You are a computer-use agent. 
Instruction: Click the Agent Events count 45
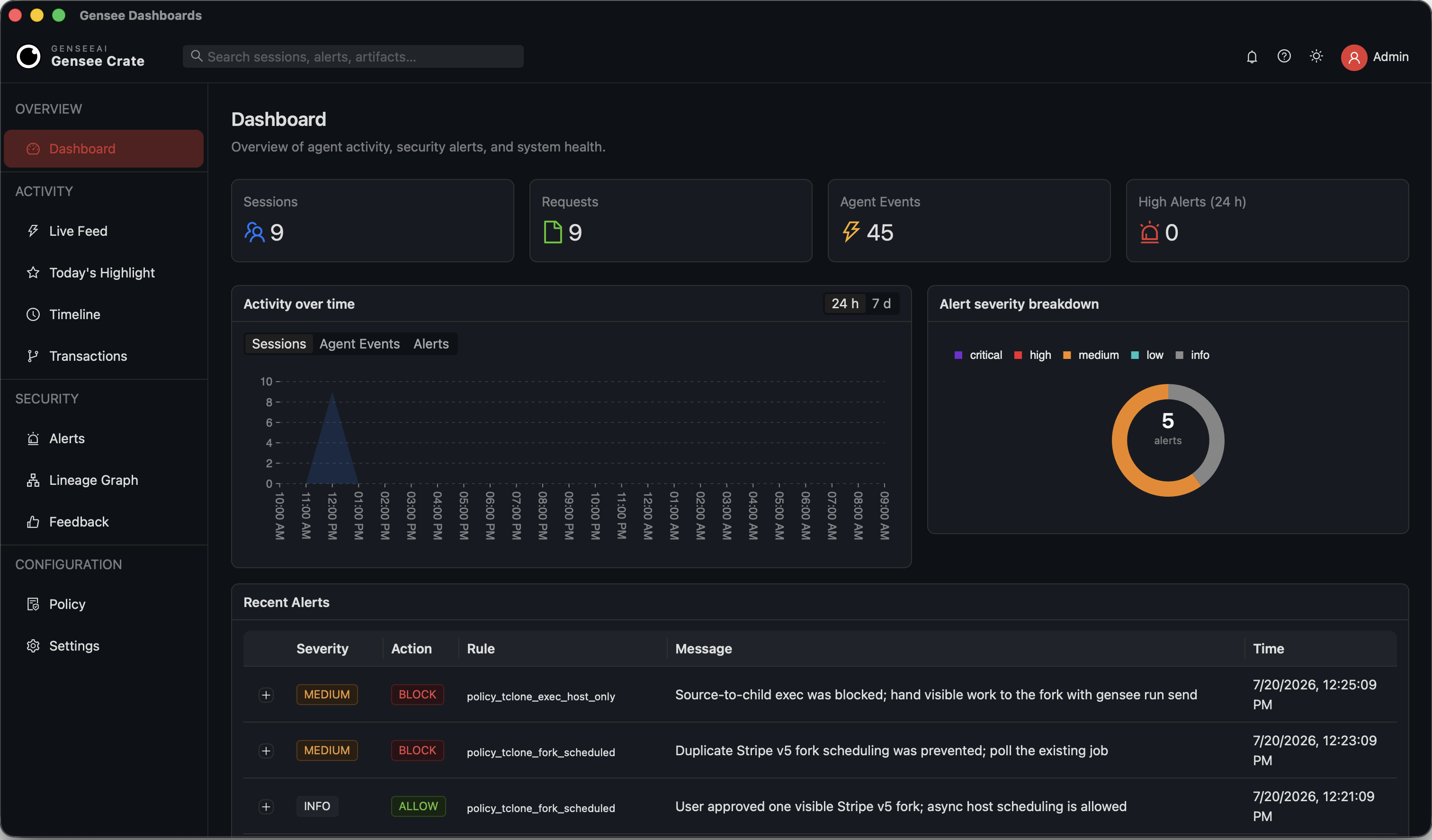[x=880, y=232]
